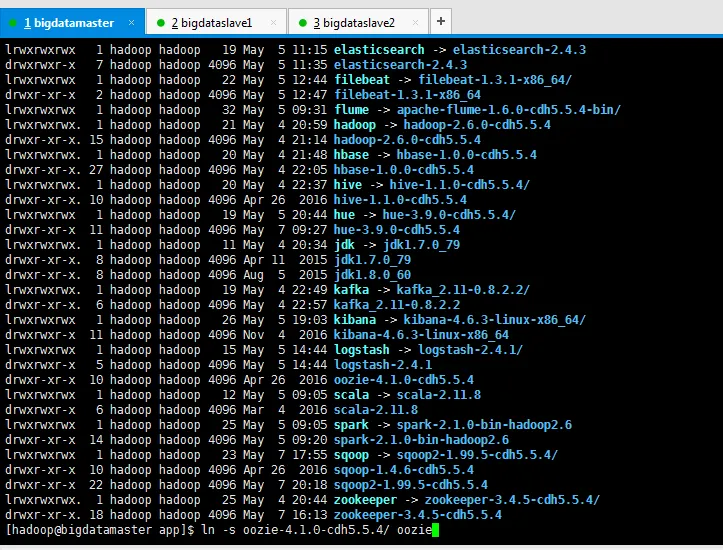Image resolution: width=723 pixels, height=550 pixels.
Task: Click the zookeeper-3.4.5-cdh5.5.4 directory name
Action: click(x=417, y=515)
